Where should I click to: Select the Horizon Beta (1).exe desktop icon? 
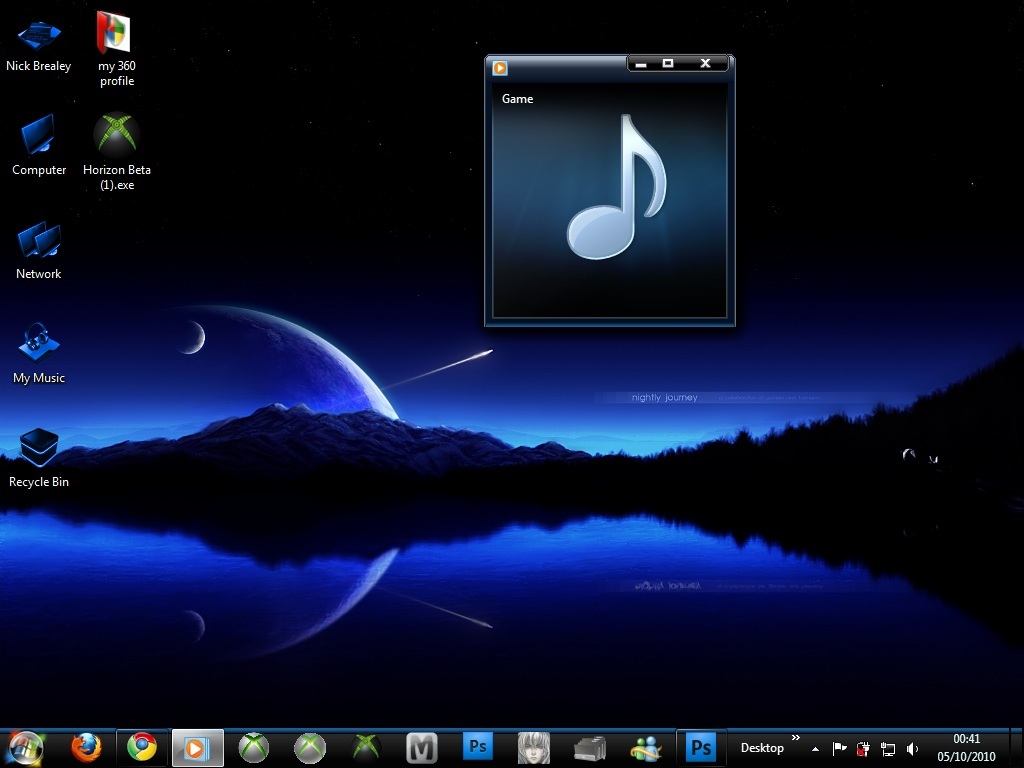(117, 134)
